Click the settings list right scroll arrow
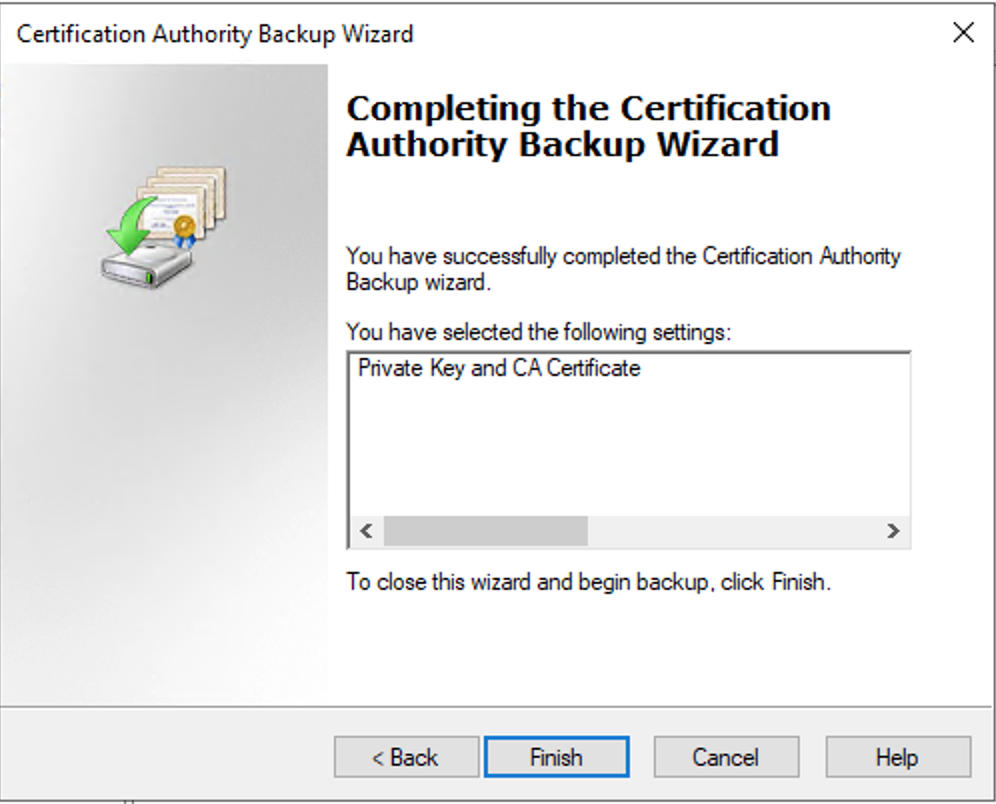The width and height of the screenshot is (996, 804). click(893, 531)
